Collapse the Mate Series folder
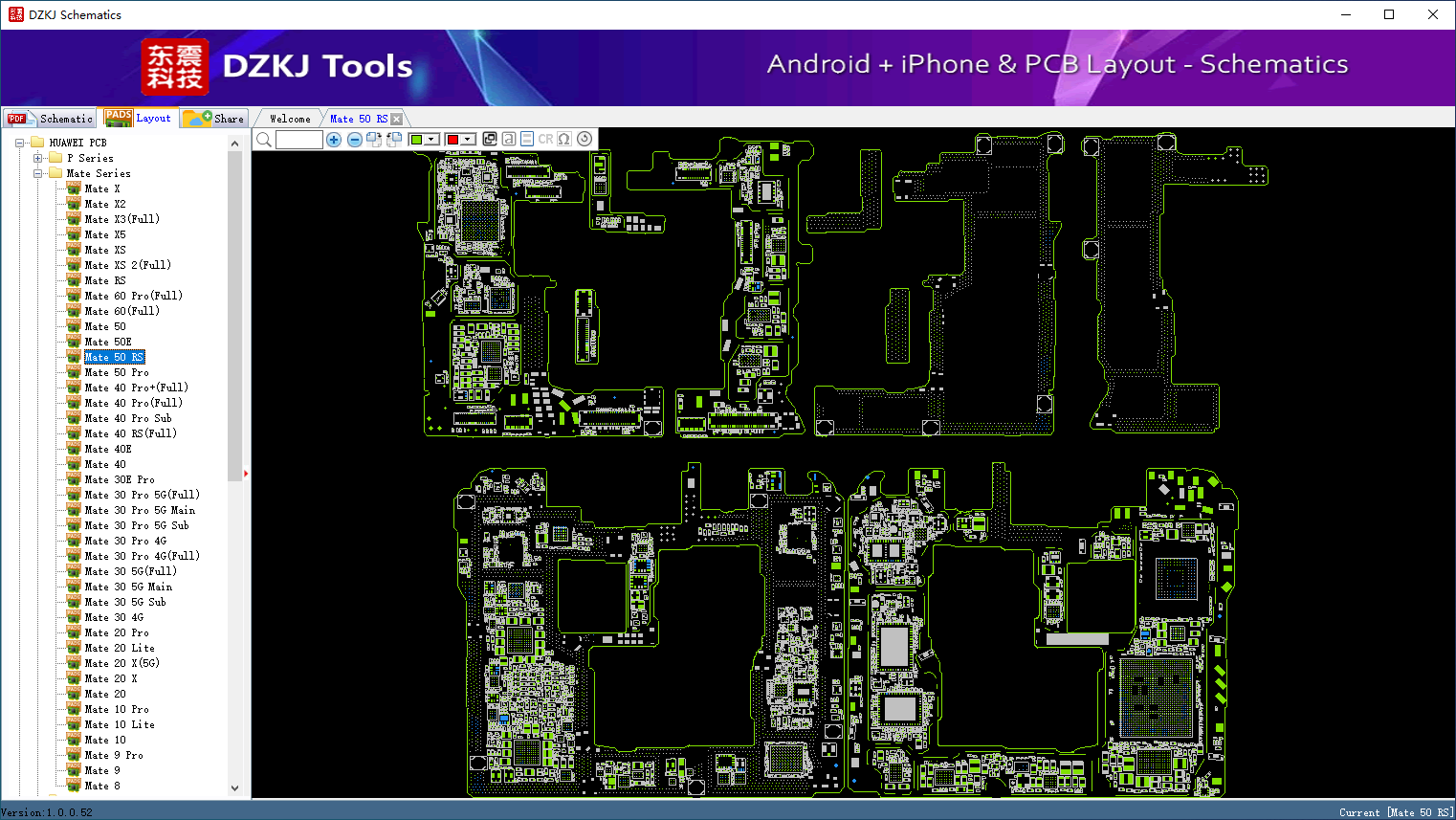The height and width of the screenshot is (820, 1456). coord(37,173)
